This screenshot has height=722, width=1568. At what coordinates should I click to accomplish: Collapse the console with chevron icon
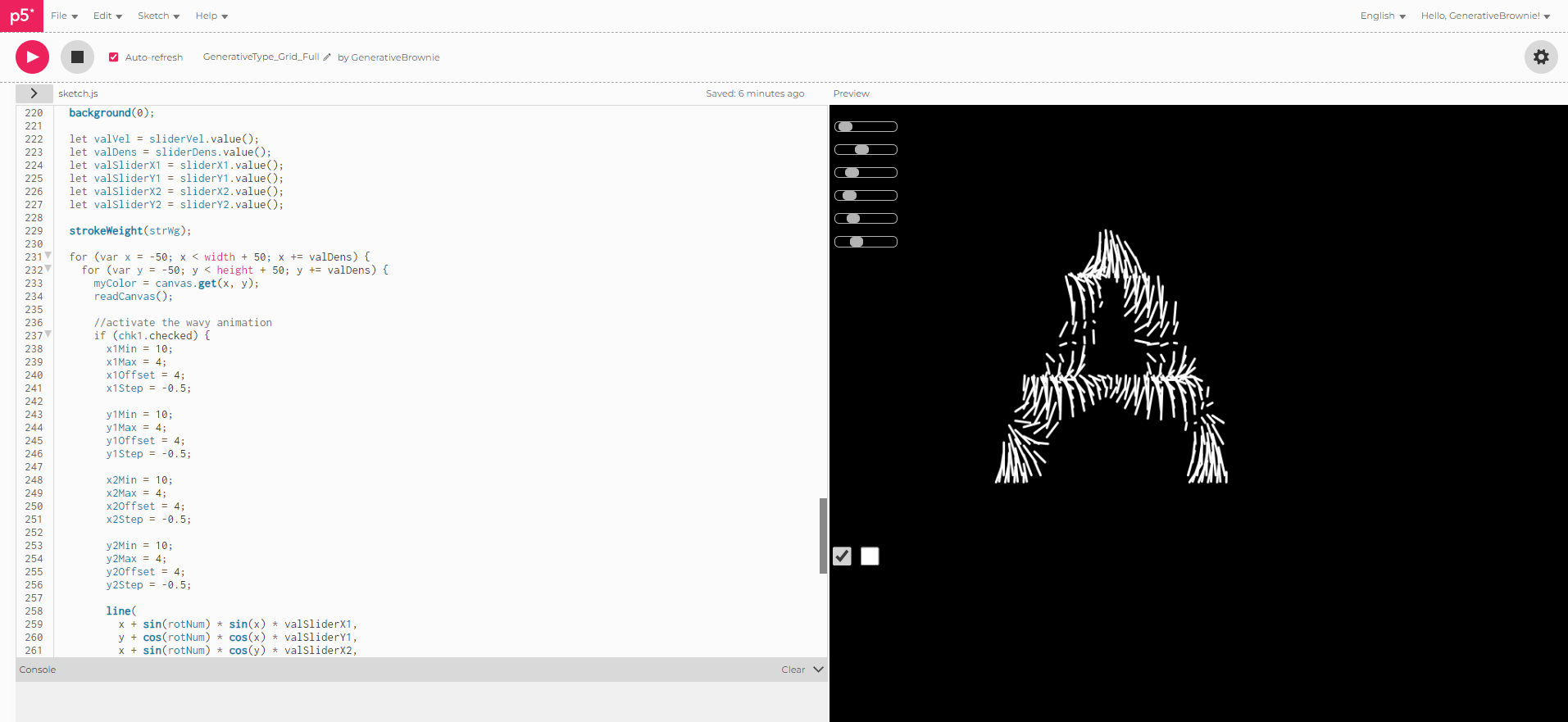pos(818,670)
